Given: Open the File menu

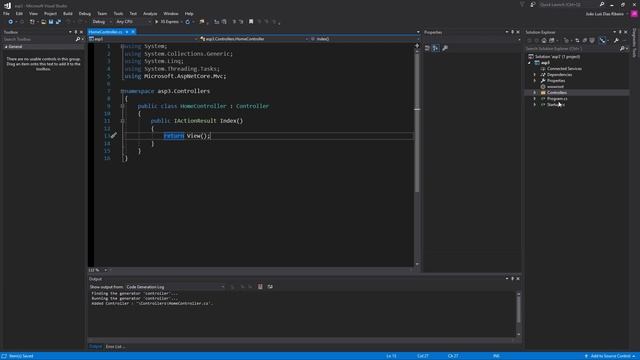Looking at the screenshot, I should pyautogui.click(x=6, y=13).
